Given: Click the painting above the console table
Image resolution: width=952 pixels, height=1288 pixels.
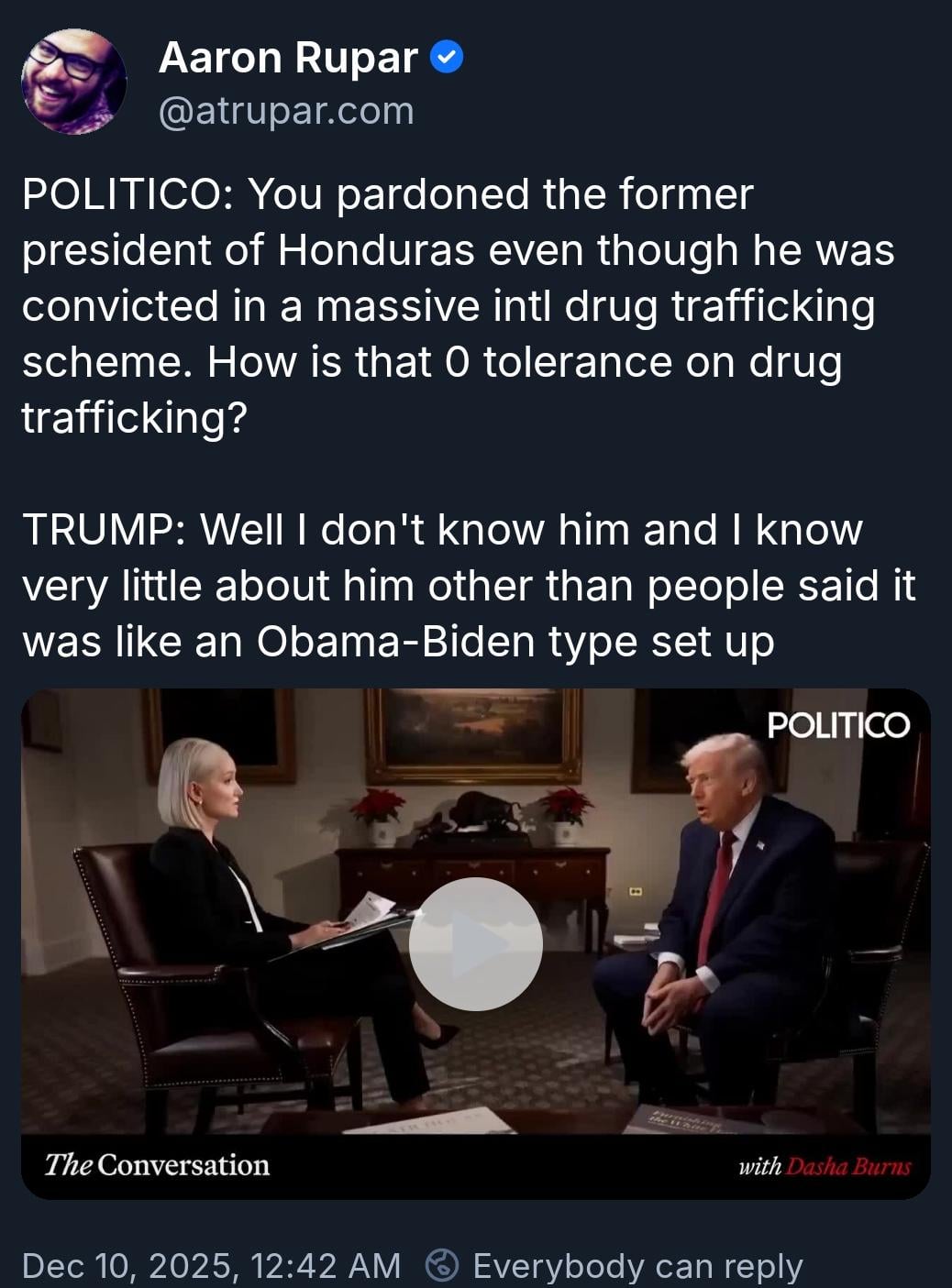Looking at the screenshot, I should pyautogui.click(x=473, y=733).
